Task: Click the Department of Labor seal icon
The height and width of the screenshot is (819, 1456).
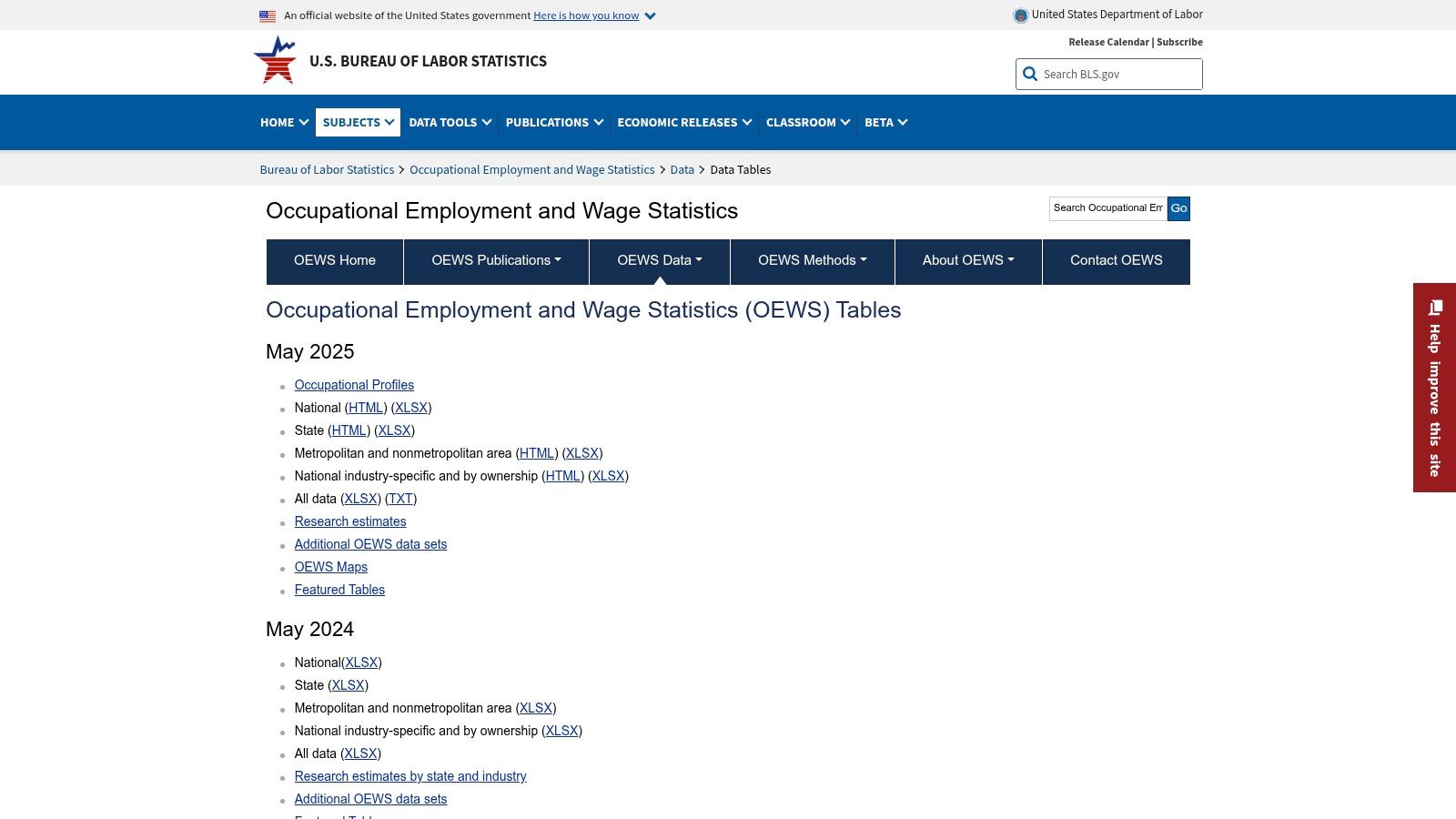Action: [x=1021, y=15]
